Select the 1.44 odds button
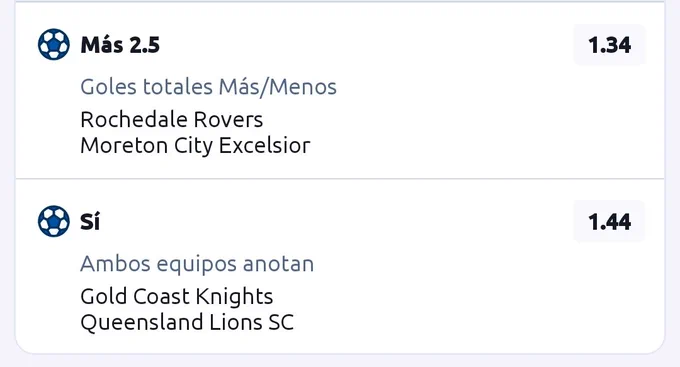 pyautogui.click(x=609, y=222)
